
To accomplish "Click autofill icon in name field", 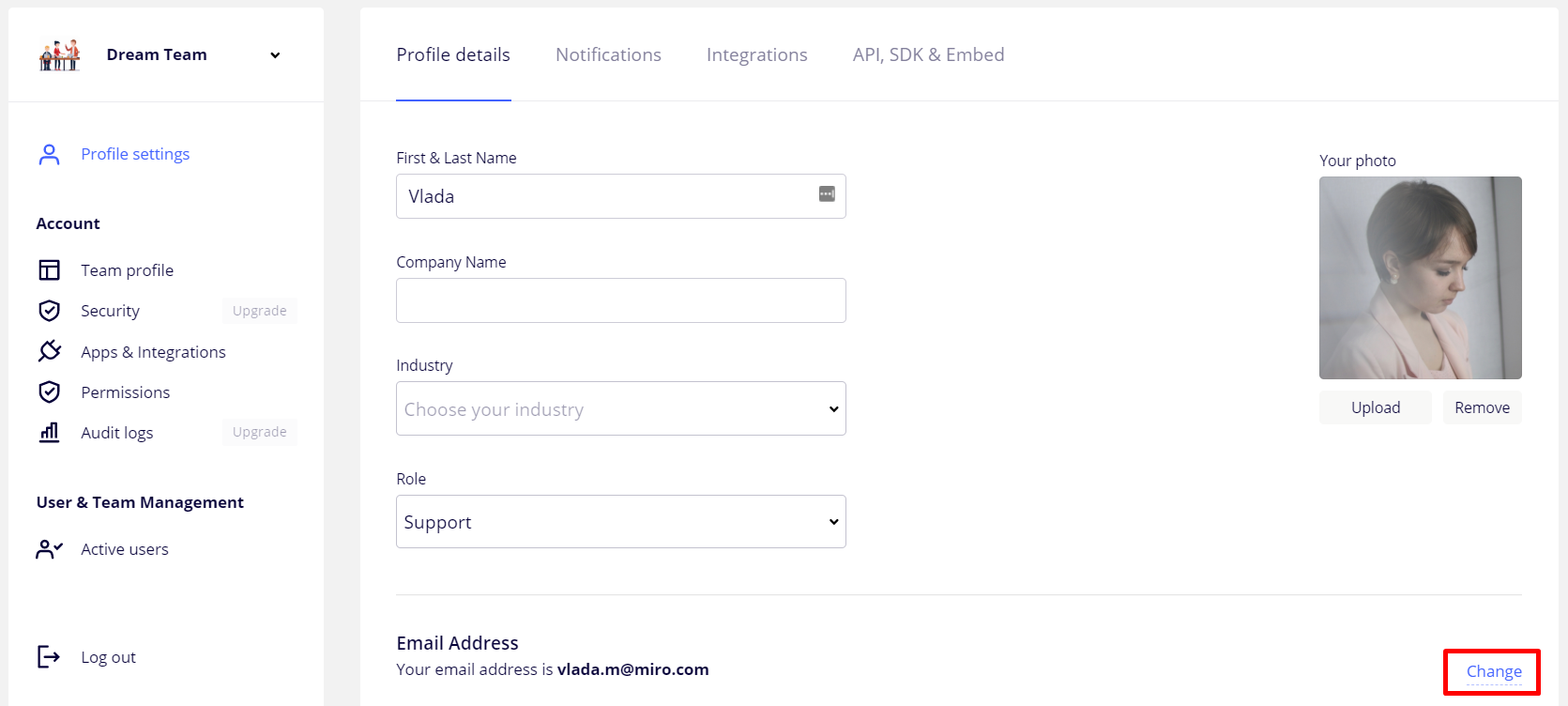I will [x=827, y=194].
